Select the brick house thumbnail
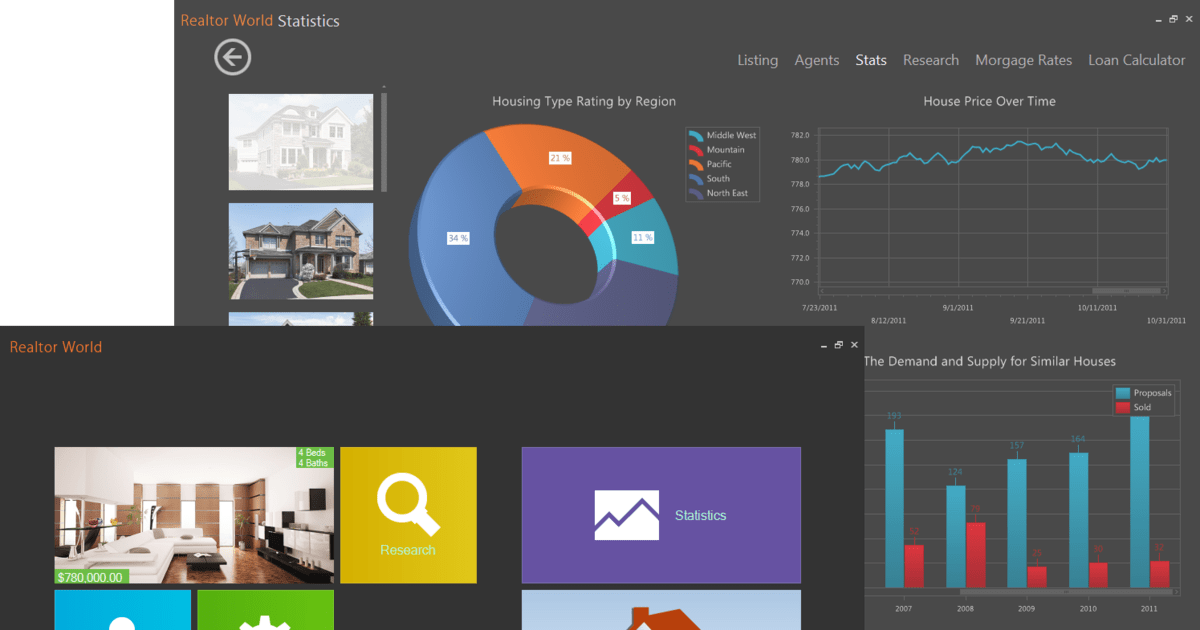The image size is (1200, 630). [x=301, y=251]
